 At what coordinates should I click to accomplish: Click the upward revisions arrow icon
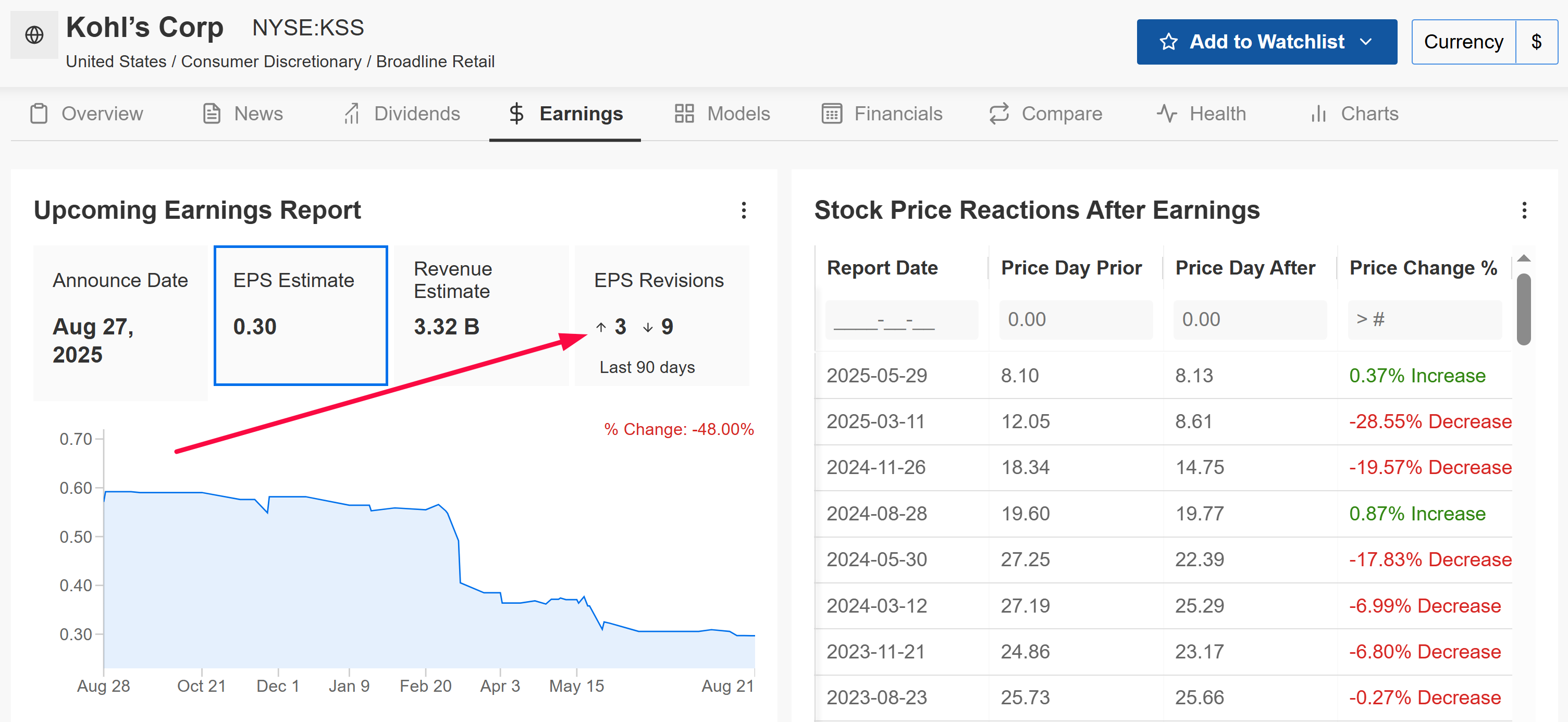[x=601, y=327]
